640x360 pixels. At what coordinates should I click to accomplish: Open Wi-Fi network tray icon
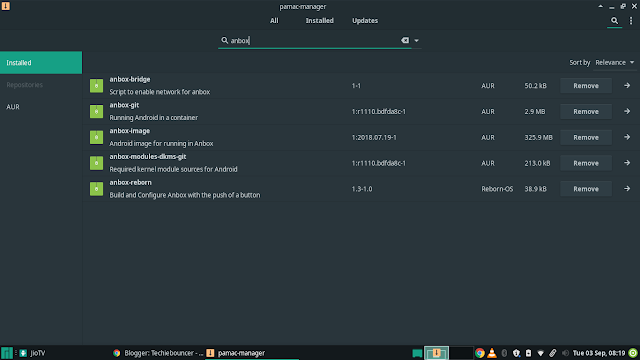540,353
